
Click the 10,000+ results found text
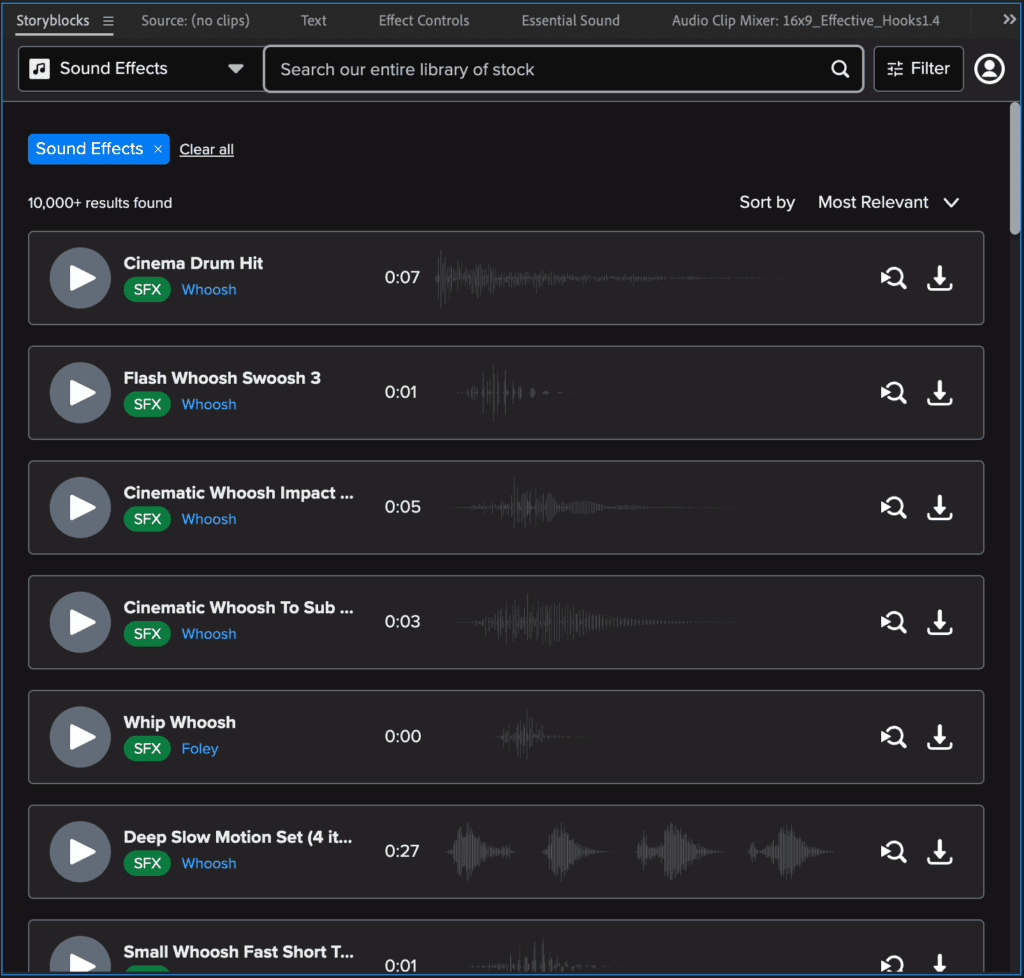point(100,203)
